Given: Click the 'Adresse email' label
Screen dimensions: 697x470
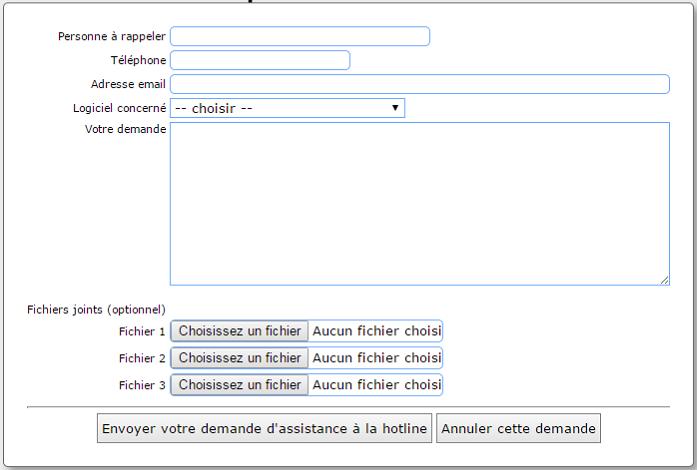Looking at the screenshot, I should 128,84.
